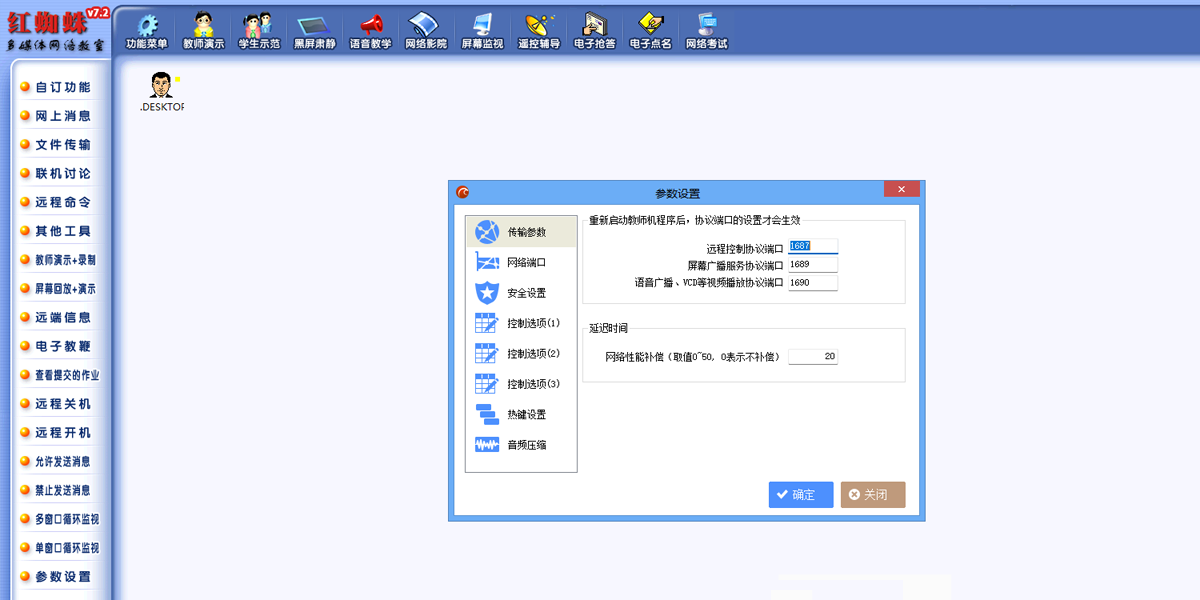Switch to 网络端口 settings category
This screenshot has height=600, width=1200.
[520, 262]
